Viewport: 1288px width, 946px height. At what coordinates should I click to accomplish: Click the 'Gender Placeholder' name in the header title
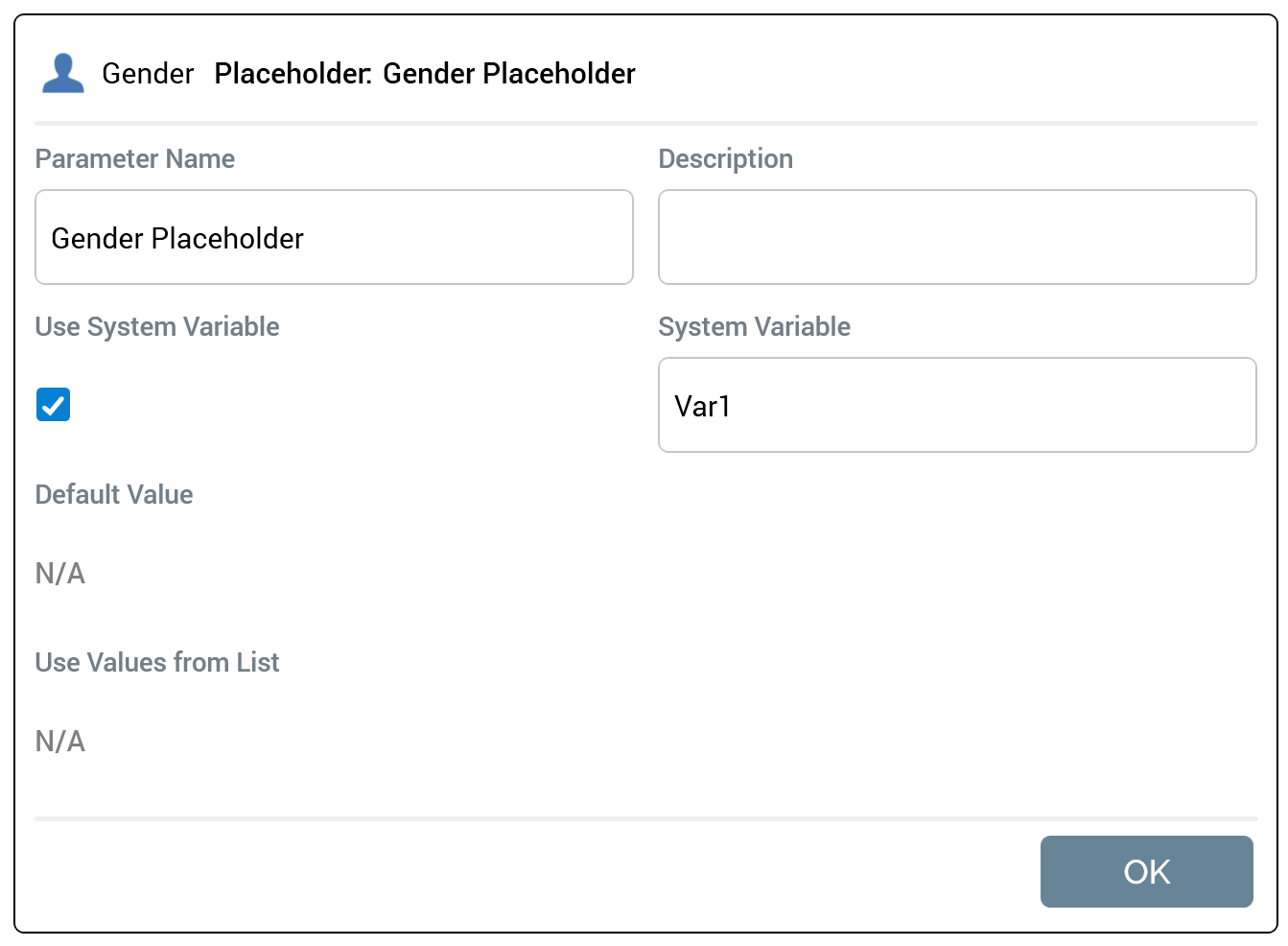[x=508, y=74]
